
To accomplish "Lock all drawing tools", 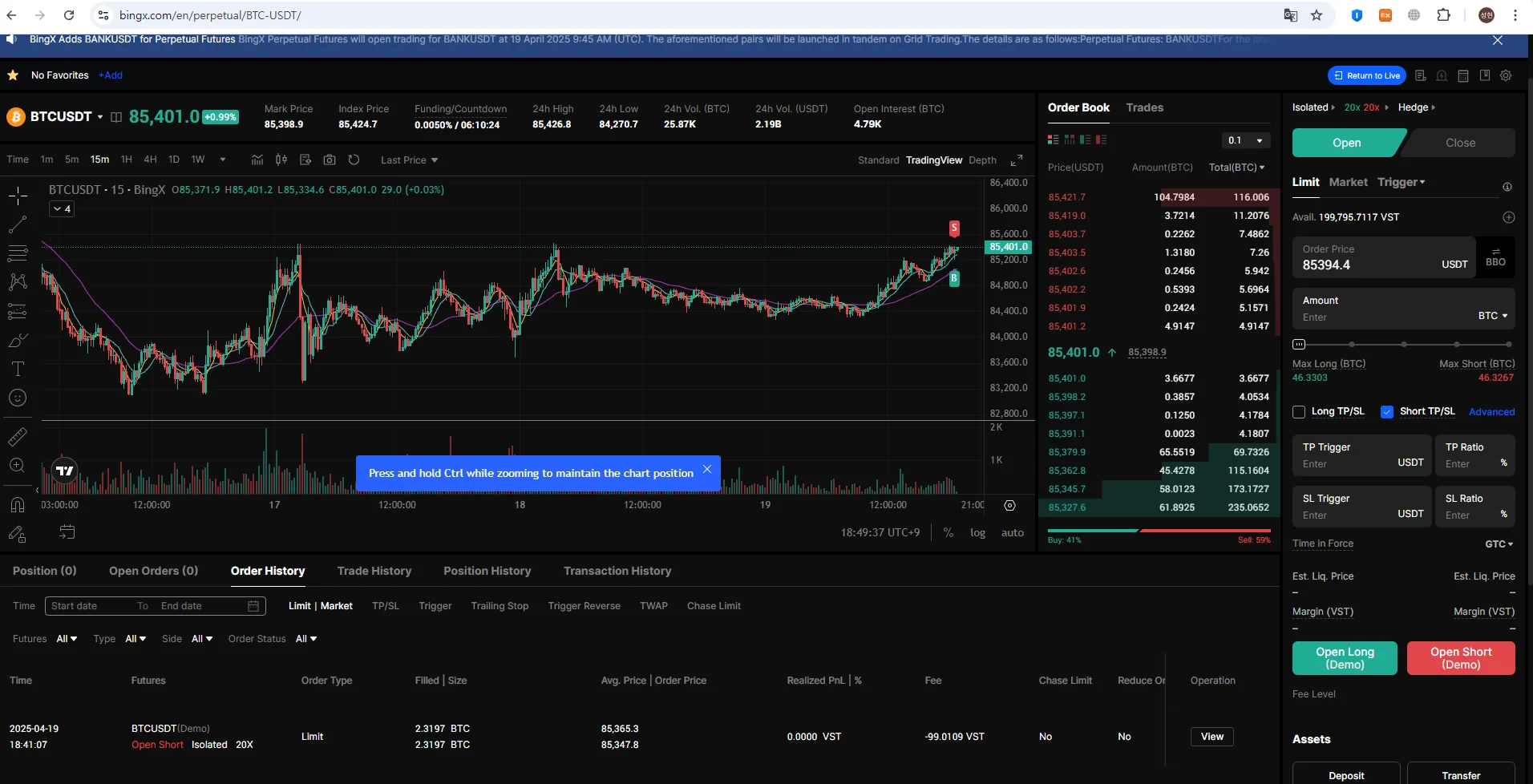I will click(18, 534).
